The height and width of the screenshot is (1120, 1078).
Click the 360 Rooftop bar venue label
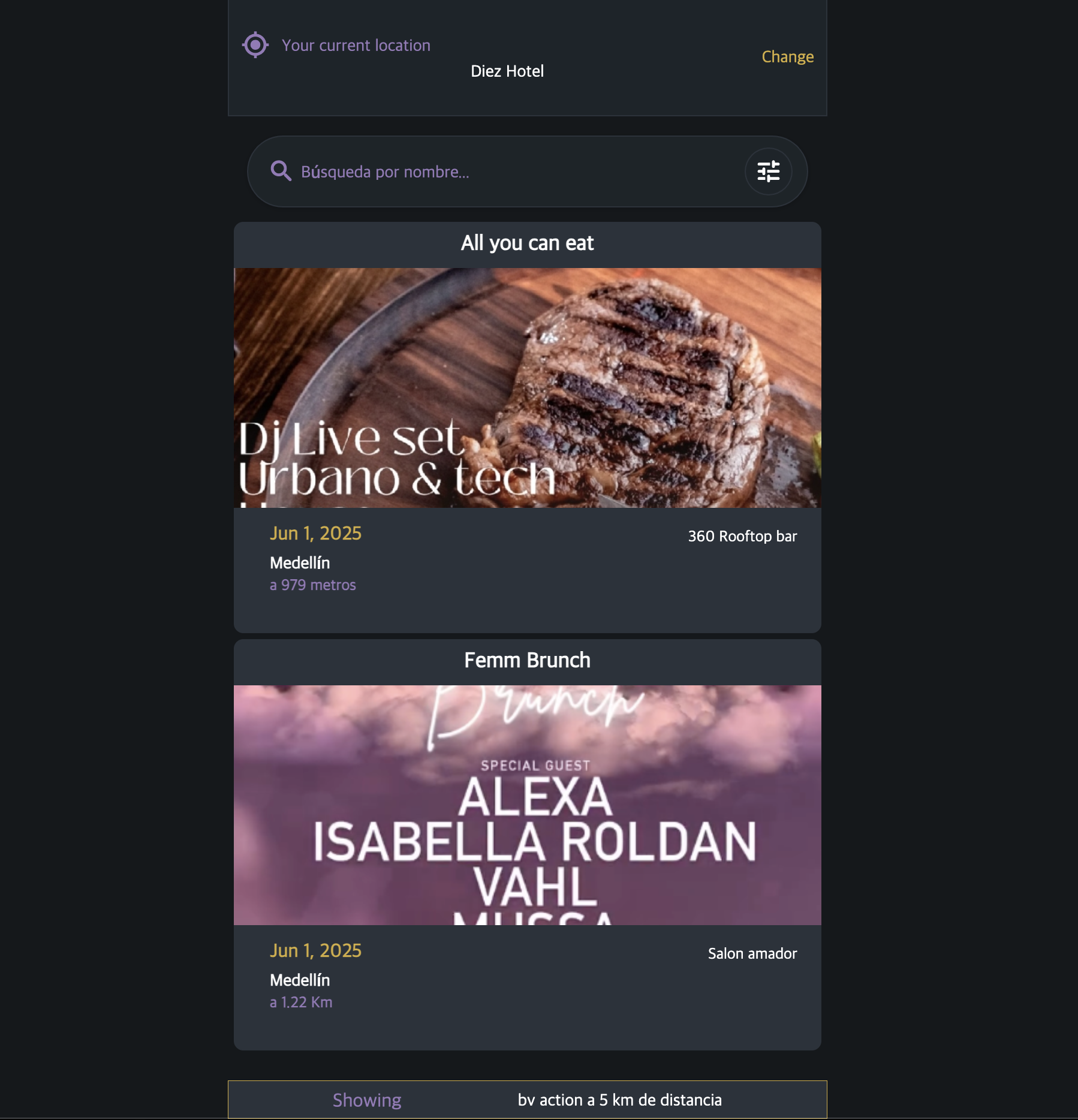(742, 536)
